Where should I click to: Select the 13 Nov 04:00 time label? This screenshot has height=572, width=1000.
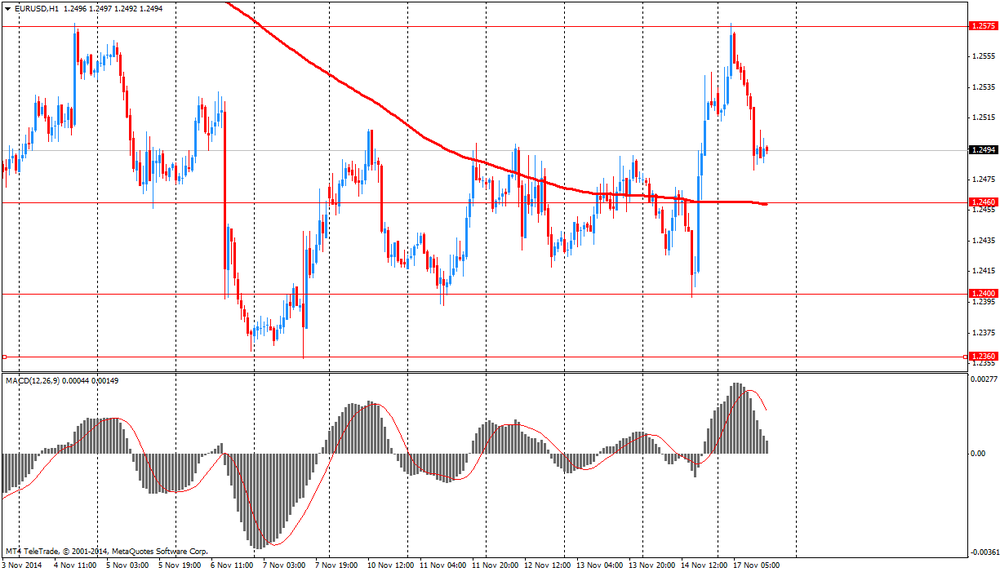click(x=600, y=565)
